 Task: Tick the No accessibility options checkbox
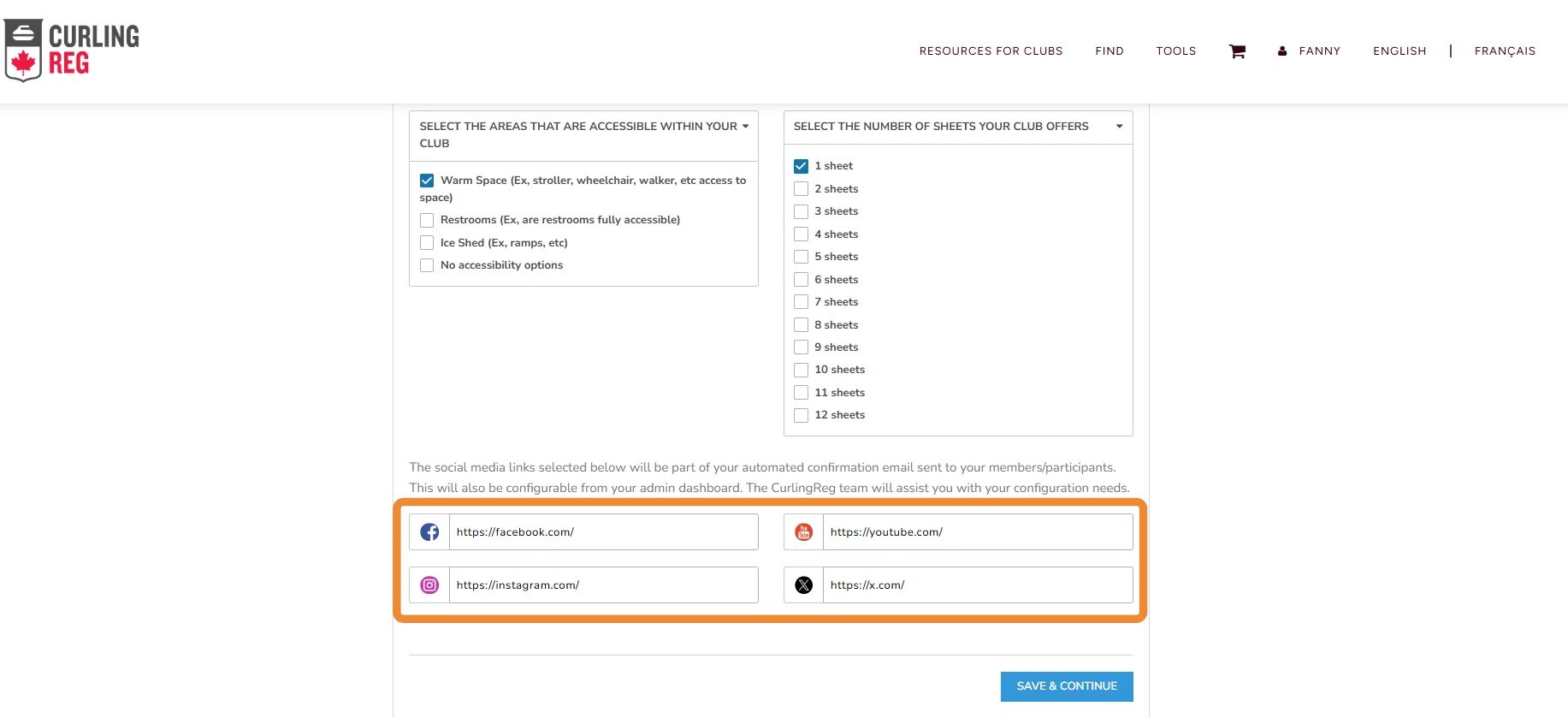[x=427, y=265]
